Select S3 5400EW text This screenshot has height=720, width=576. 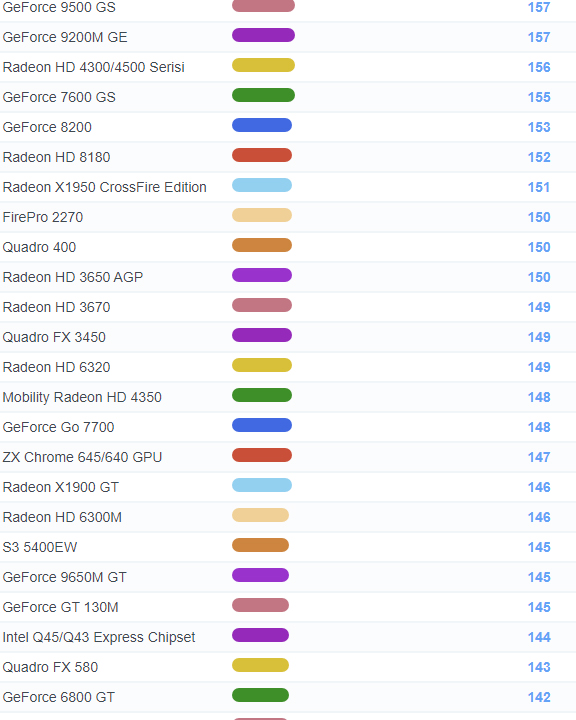(x=40, y=547)
